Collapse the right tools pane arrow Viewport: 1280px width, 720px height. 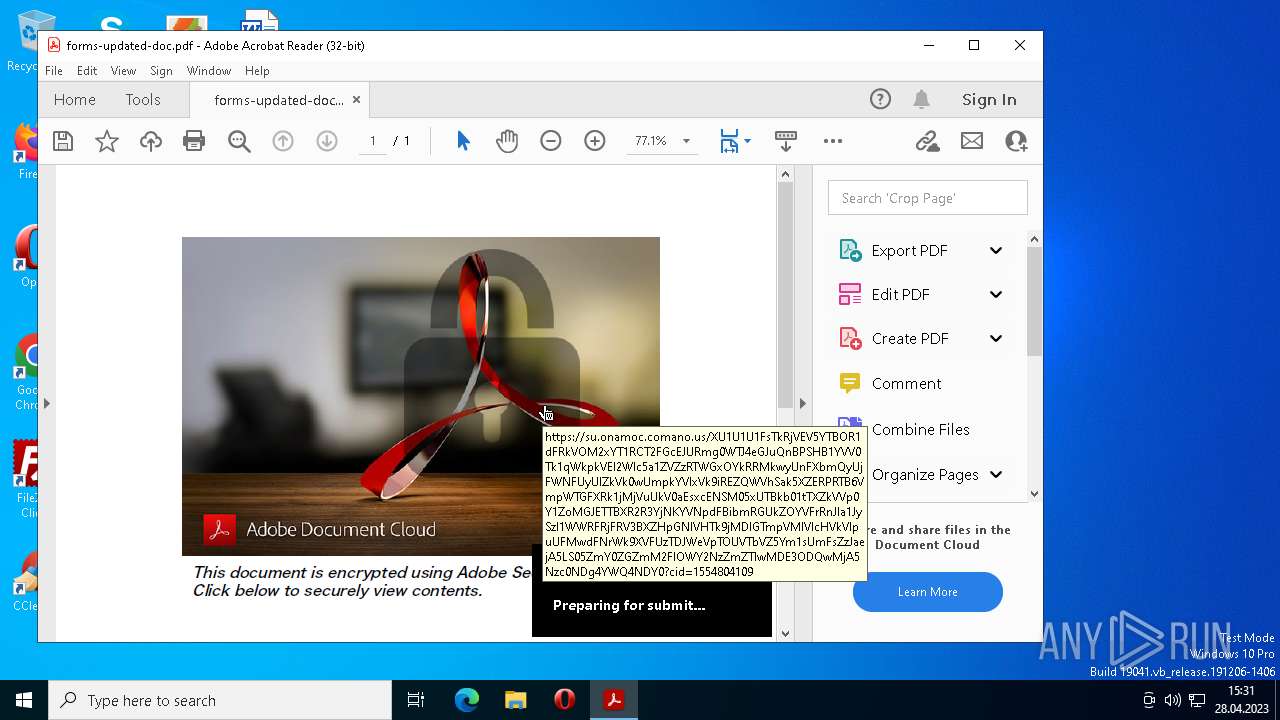click(802, 404)
